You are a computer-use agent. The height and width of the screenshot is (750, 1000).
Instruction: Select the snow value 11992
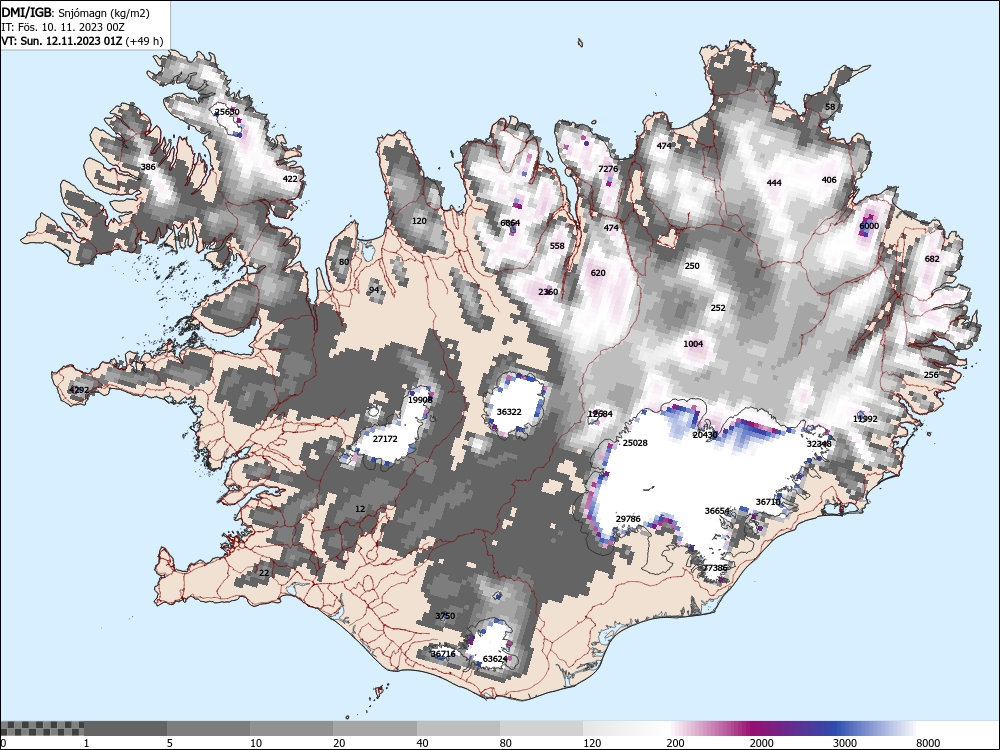(865, 419)
